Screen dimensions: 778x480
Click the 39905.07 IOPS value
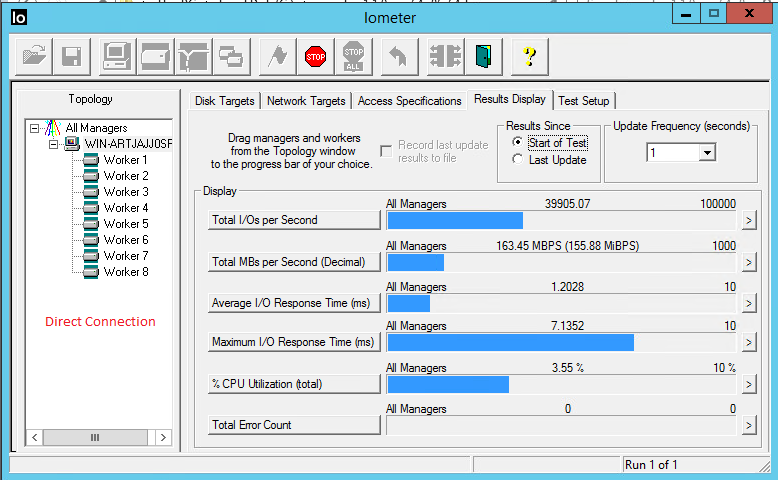568,204
